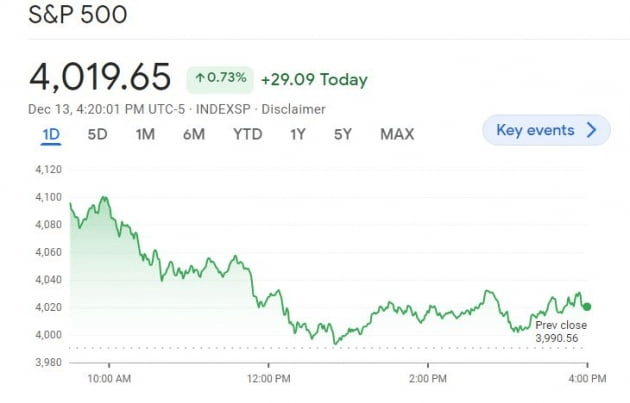View the 5Y chart range

[x=343, y=134]
